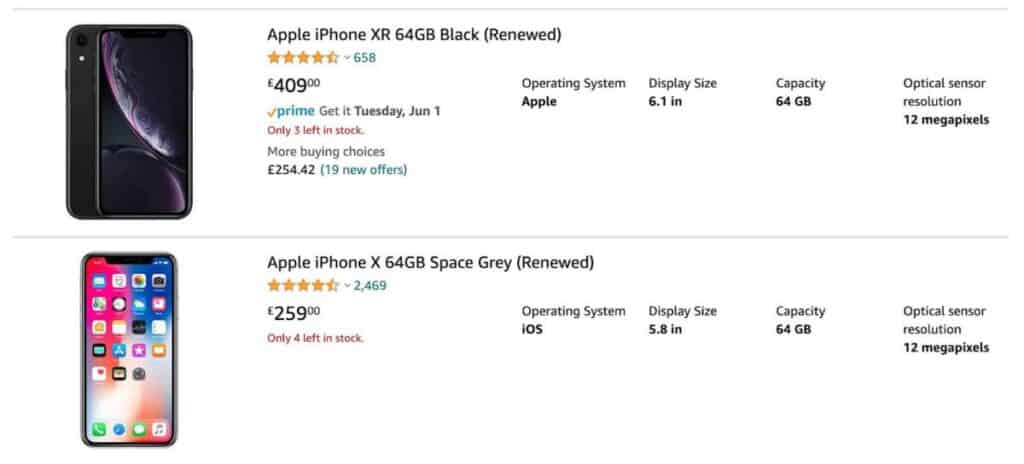Click the £259.00 price of iPhone X
The height and width of the screenshot is (464, 1024).
coord(294,314)
